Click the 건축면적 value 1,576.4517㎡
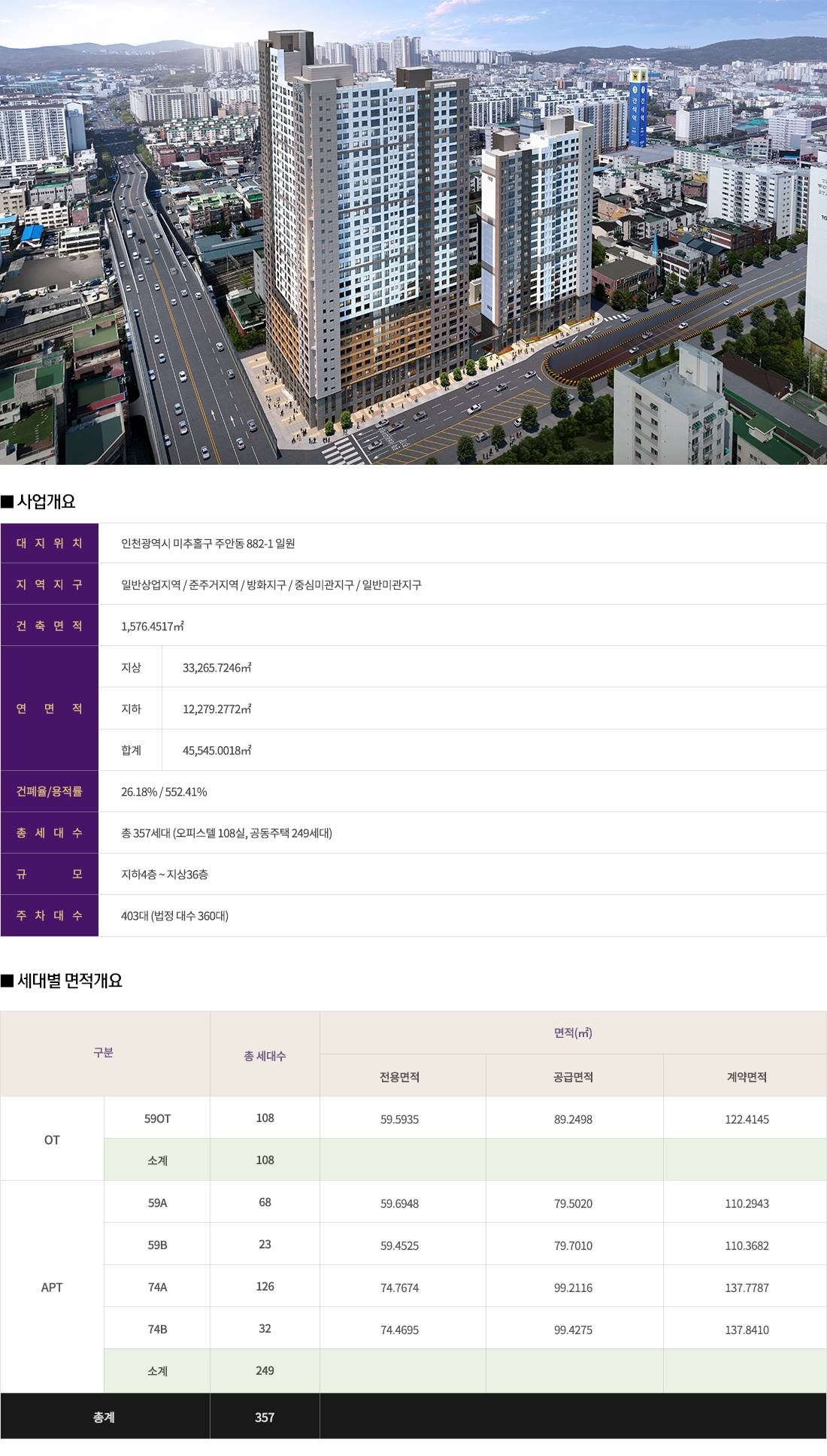The width and height of the screenshot is (827, 1456). pyautogui.click(x=153, y=626)
